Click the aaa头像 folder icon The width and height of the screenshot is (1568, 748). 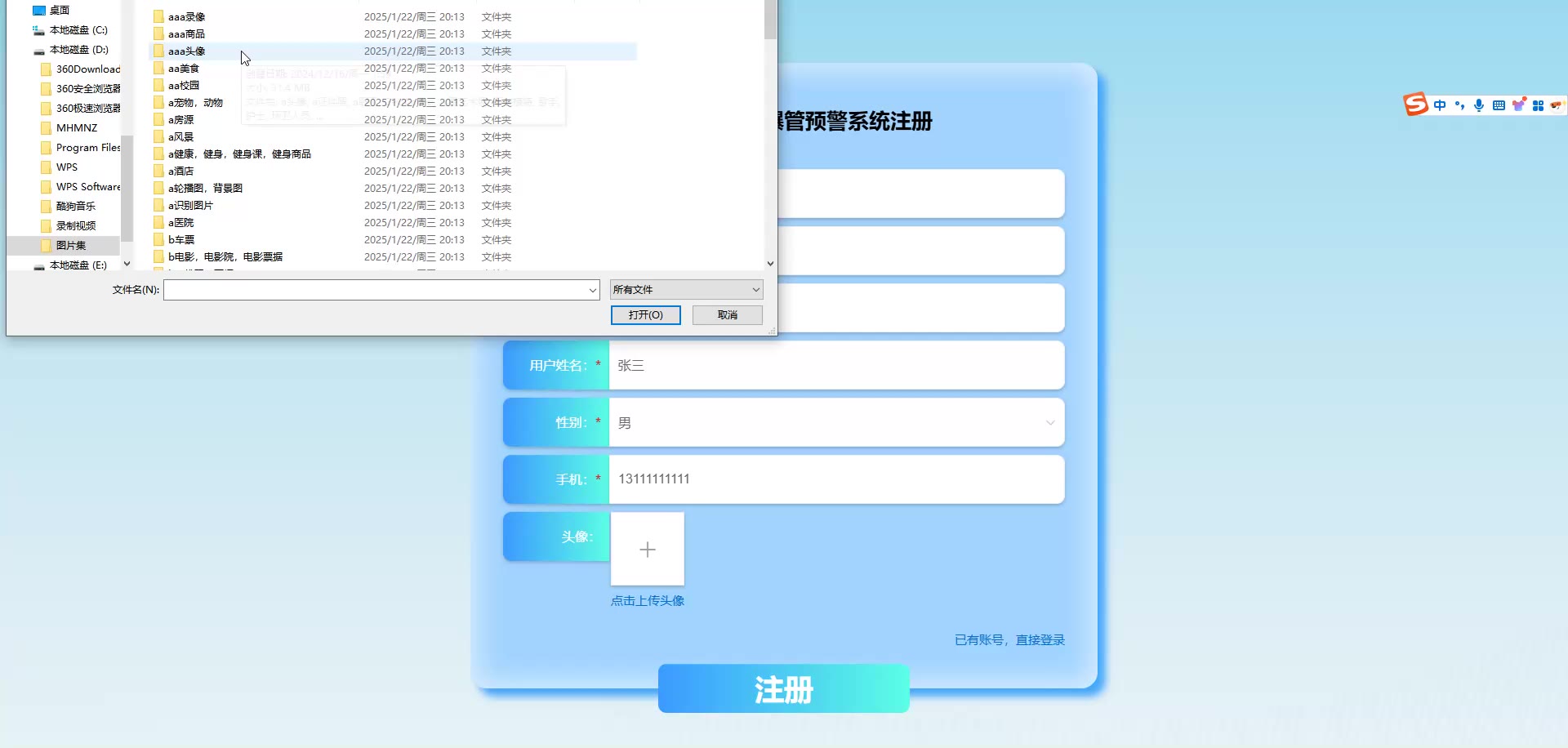point(158,51)
